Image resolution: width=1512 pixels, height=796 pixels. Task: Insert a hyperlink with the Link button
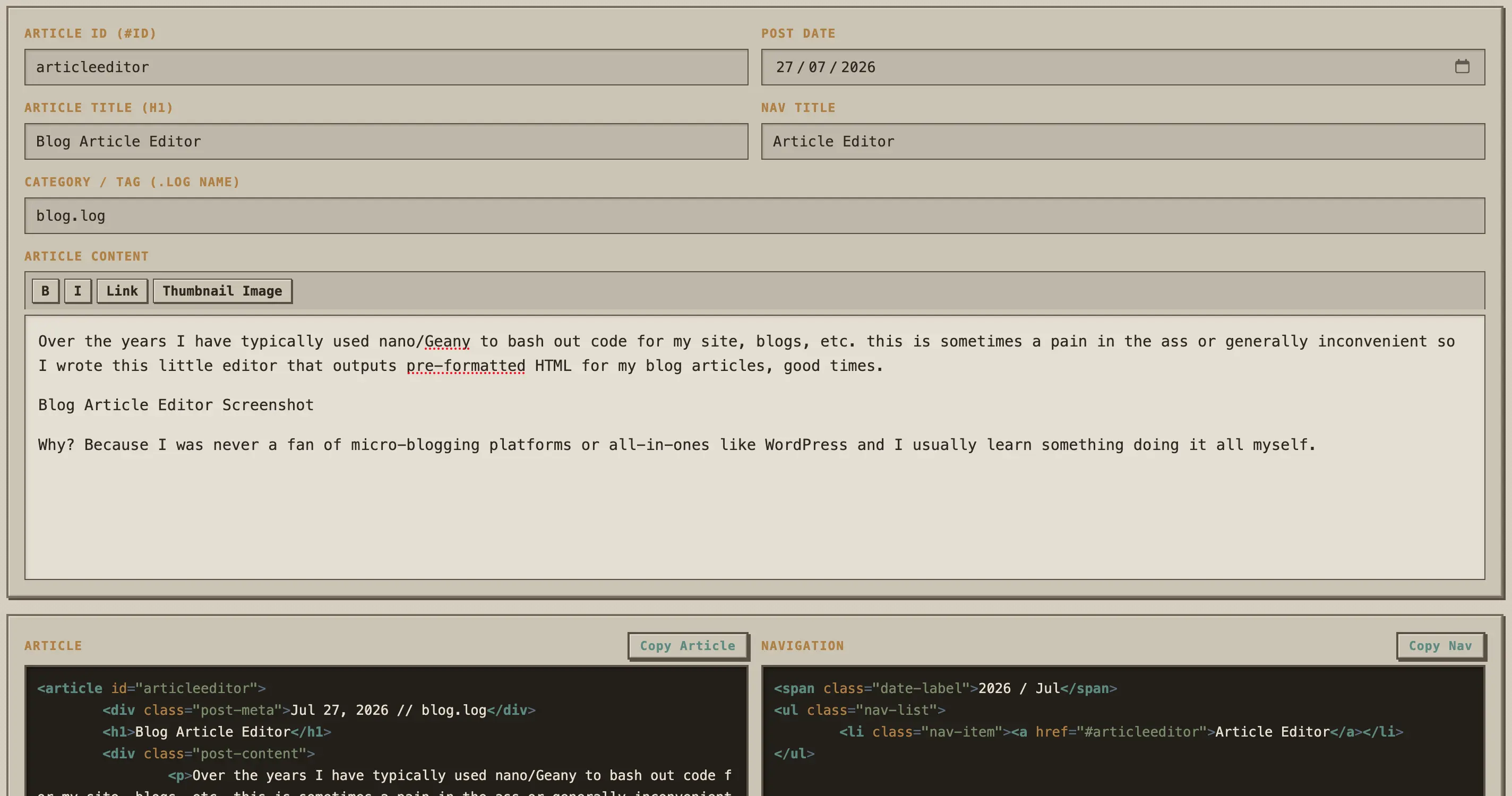(x=122, y=291)
